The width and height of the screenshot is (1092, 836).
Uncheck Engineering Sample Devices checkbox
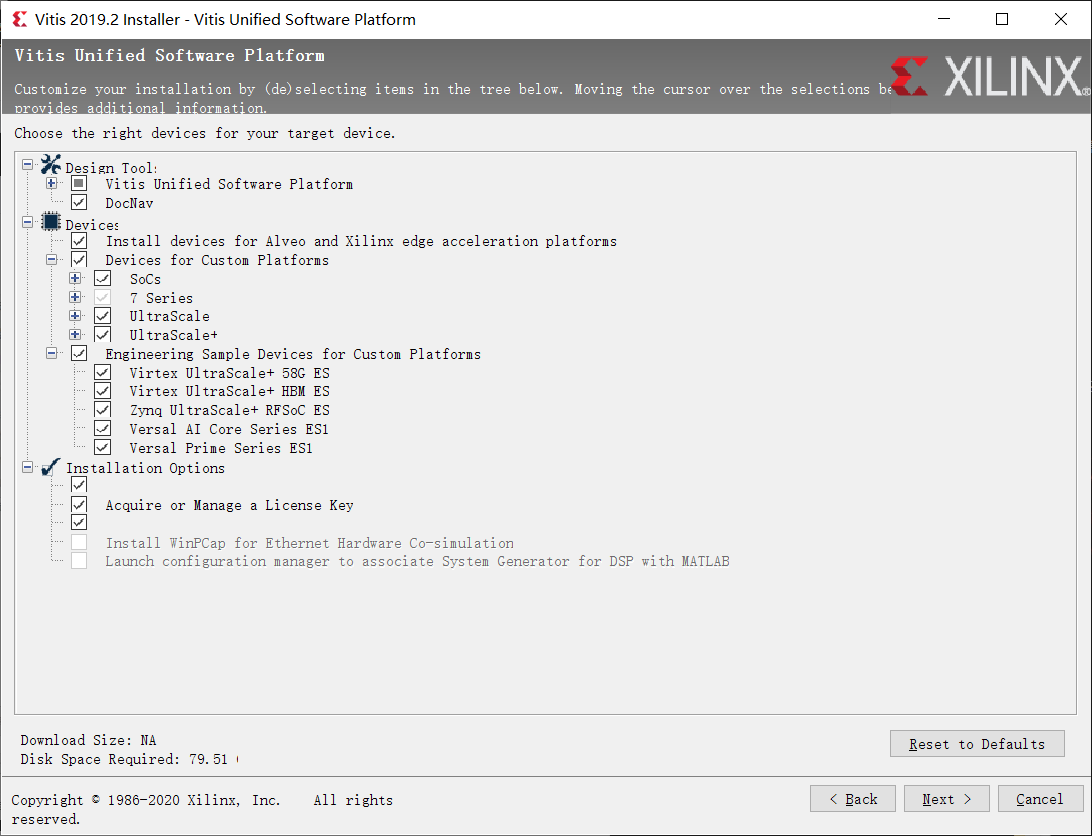pyautogui.click(x=79, y=353)
